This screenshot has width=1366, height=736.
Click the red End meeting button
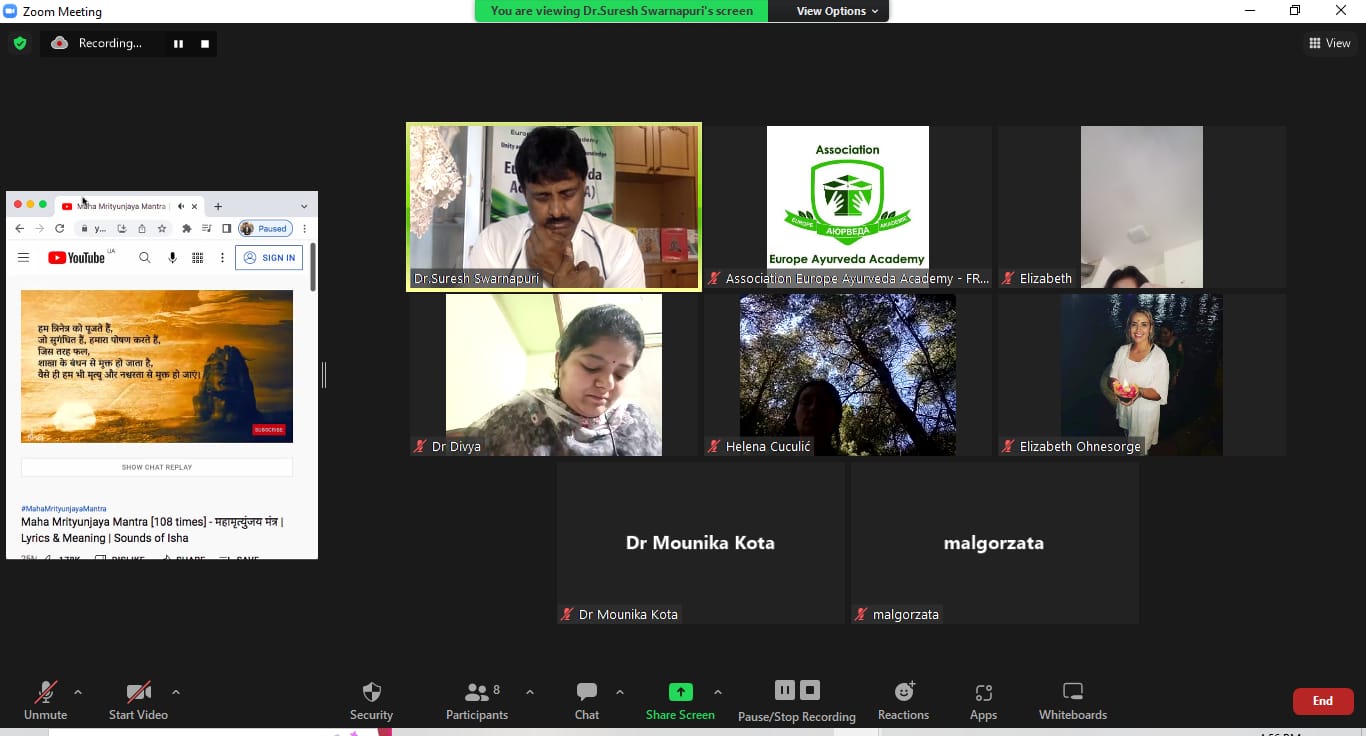click(1322, 701)
